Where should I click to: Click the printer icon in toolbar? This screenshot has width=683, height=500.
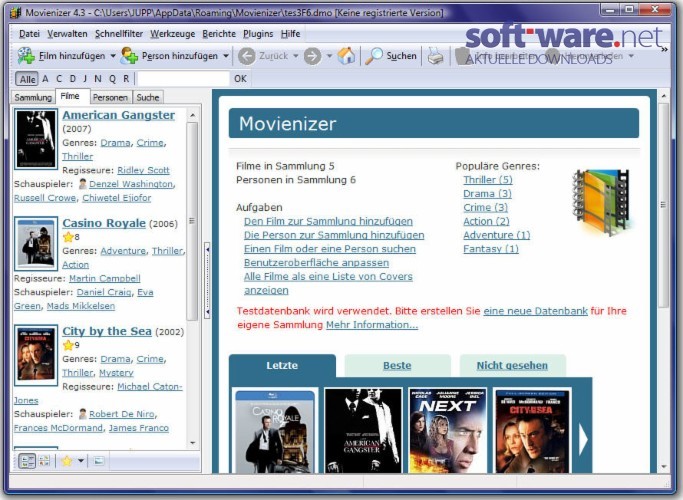435,56
